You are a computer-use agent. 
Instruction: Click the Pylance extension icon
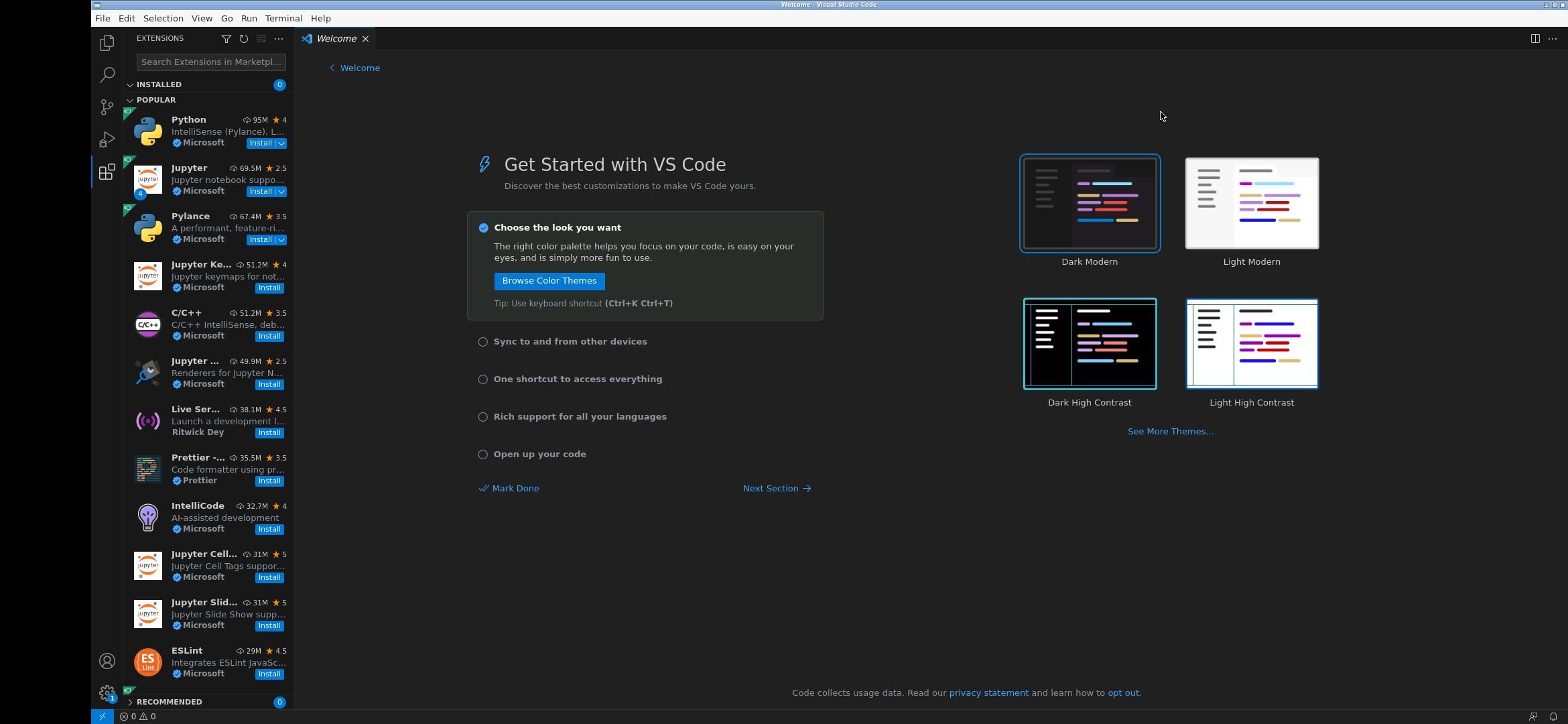click(147, 228)
